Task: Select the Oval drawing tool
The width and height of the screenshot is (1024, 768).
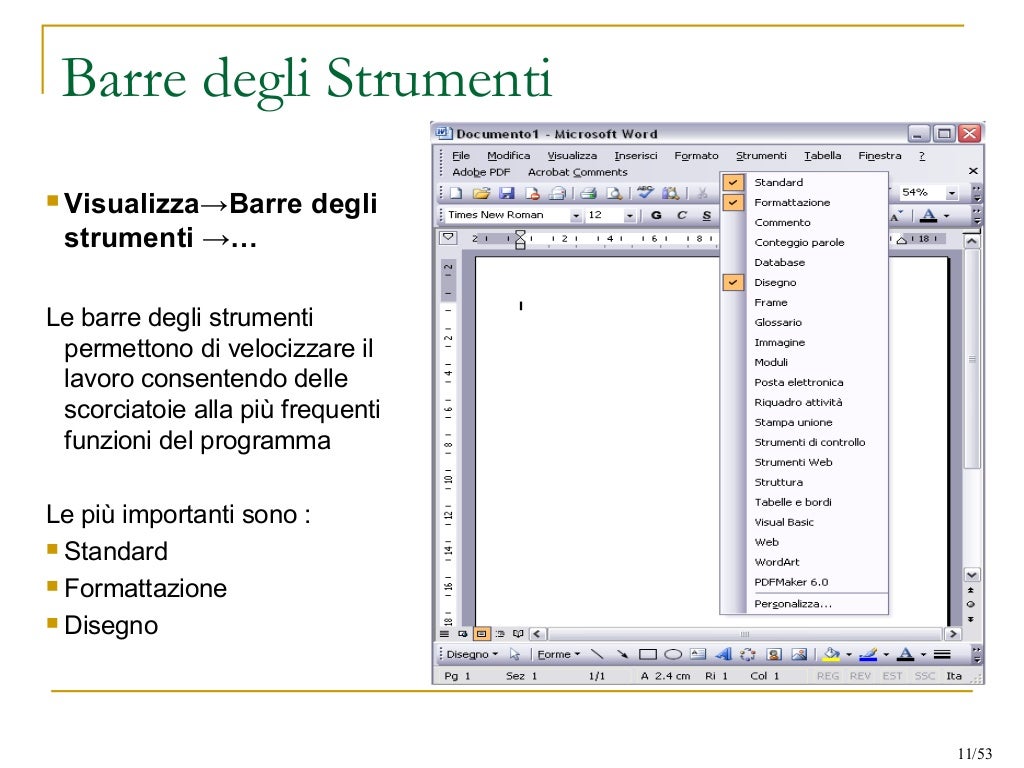Action: pos(673,654)
